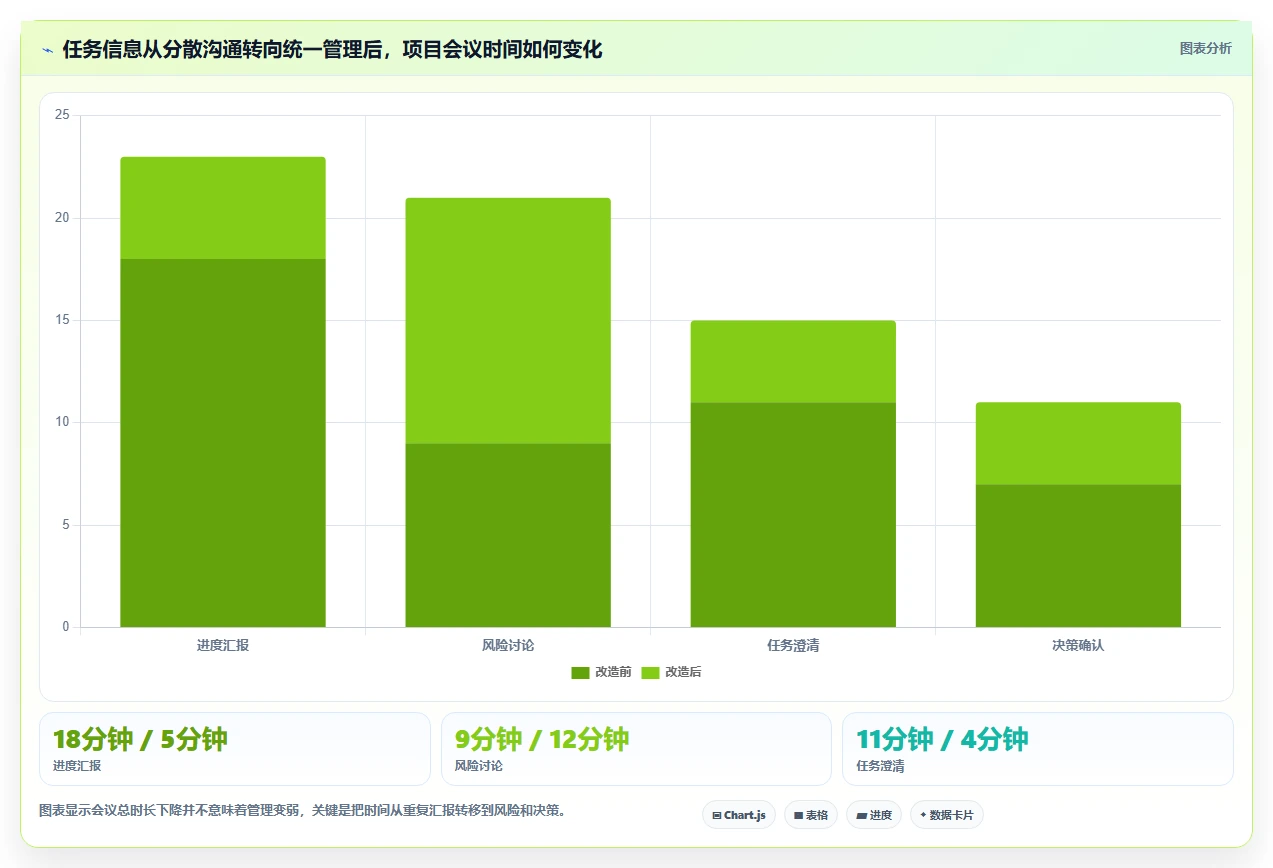This screenshot has width=1273, height=868.
Task: Click the dark green 改造前 legend swatch
Action: [x=580, y=673]
